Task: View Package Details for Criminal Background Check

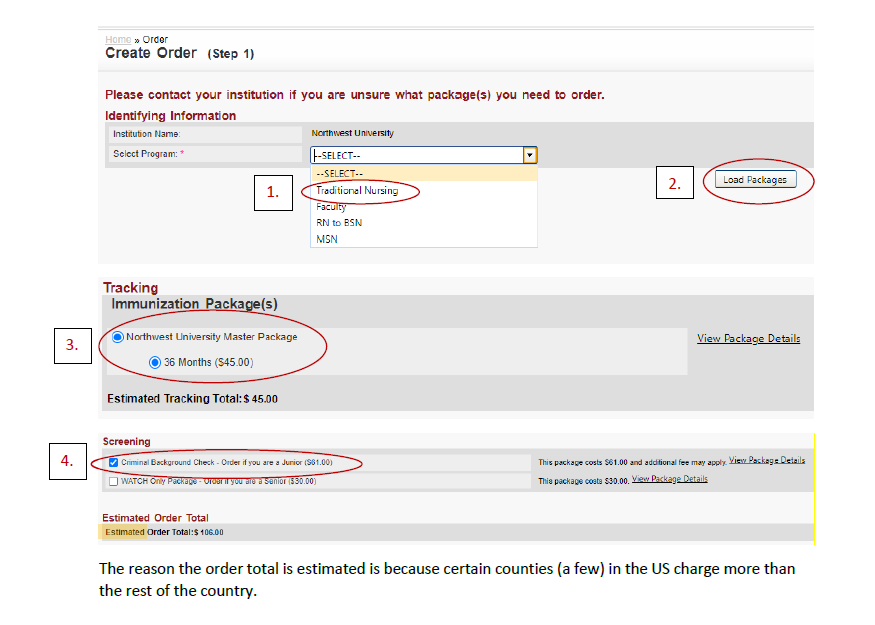Action: tap(766, 460)
